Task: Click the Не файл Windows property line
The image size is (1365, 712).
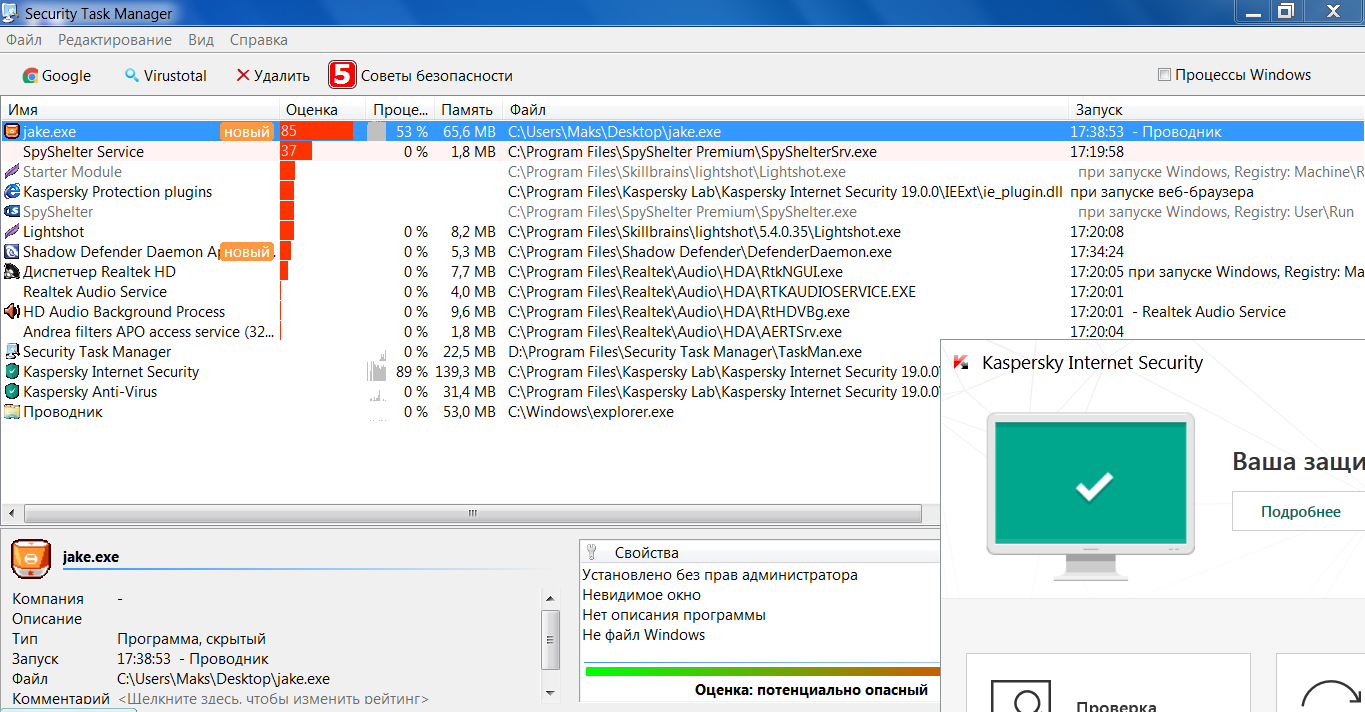Action: [x=644, y=635]
